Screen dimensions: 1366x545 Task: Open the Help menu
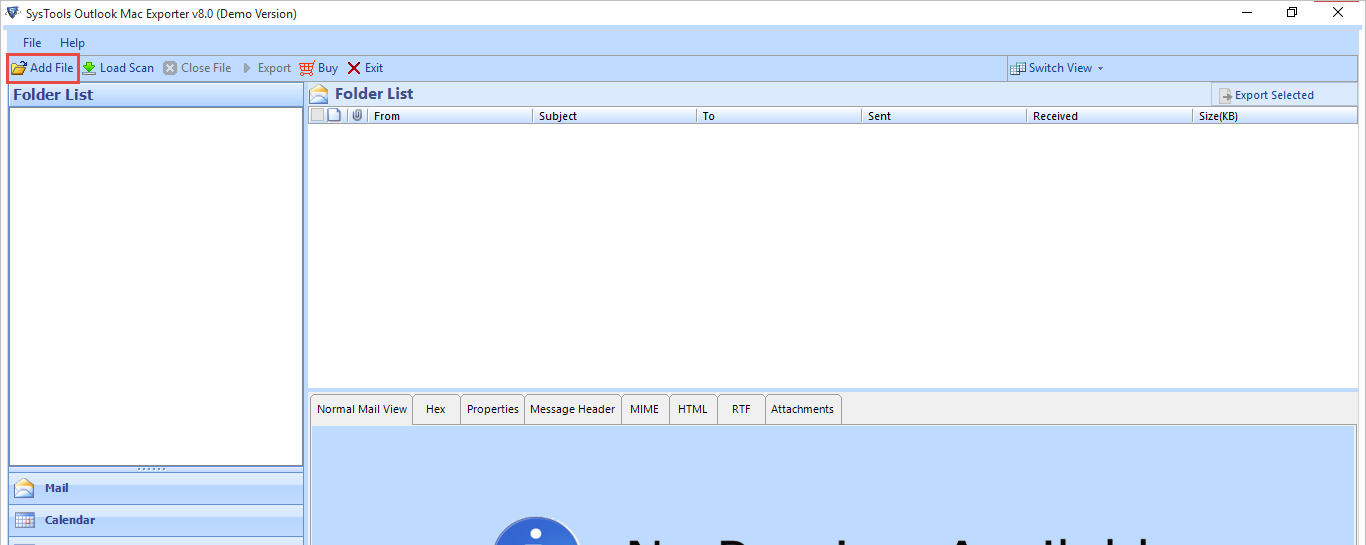point(72,43)
